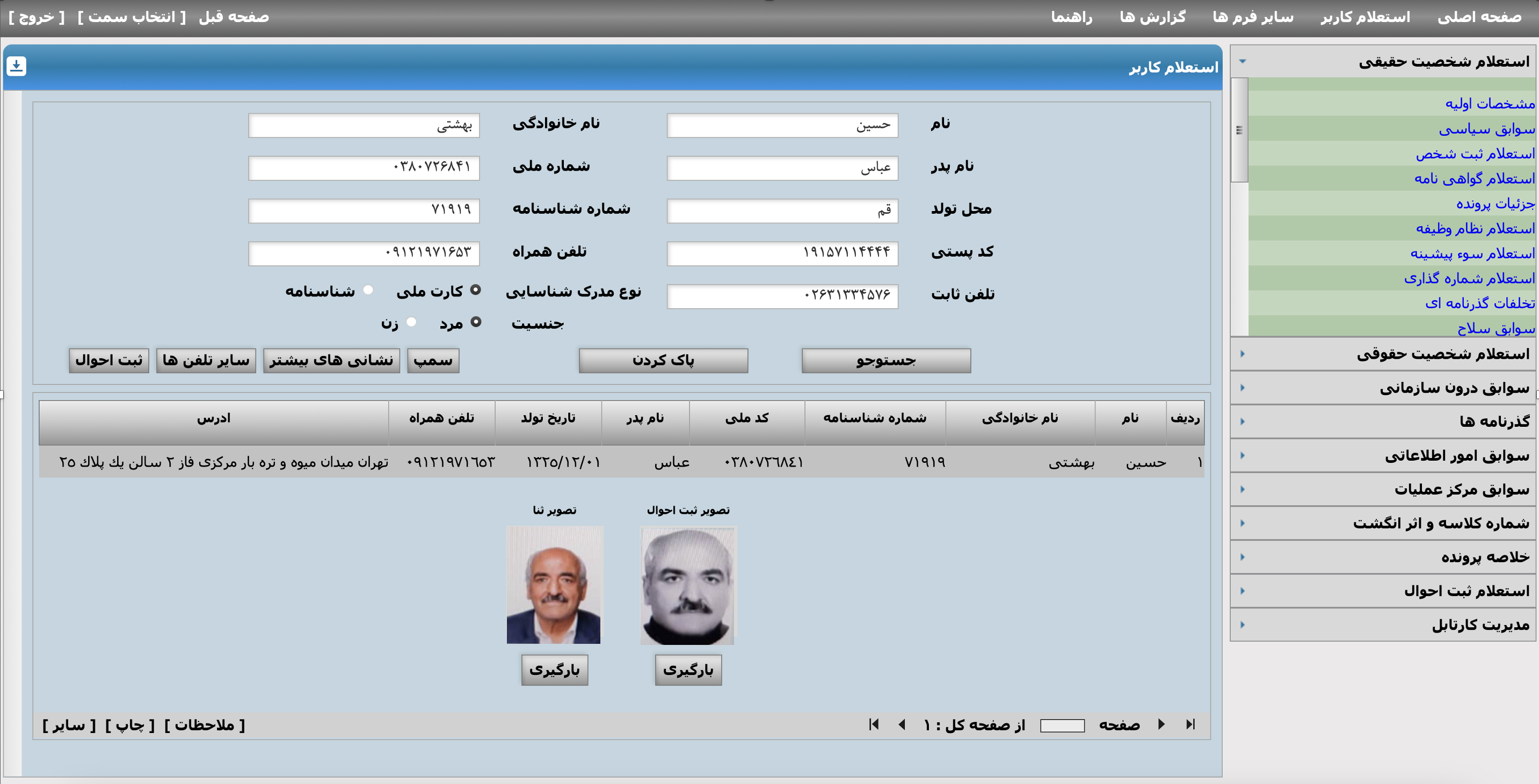This screenshot has width=1539, height=784.
Task: Open سایر فرم ها menu
Action: [1253, 17]
